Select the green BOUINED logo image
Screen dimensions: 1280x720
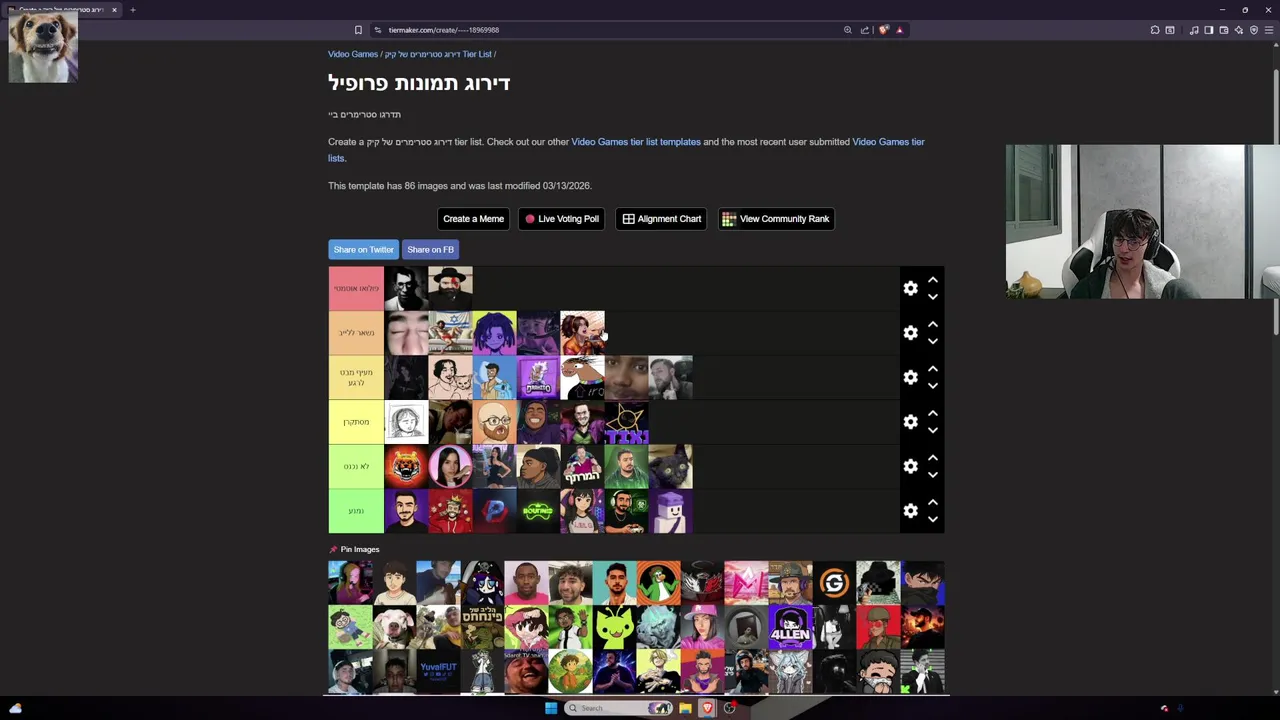[x=538, y=511]
